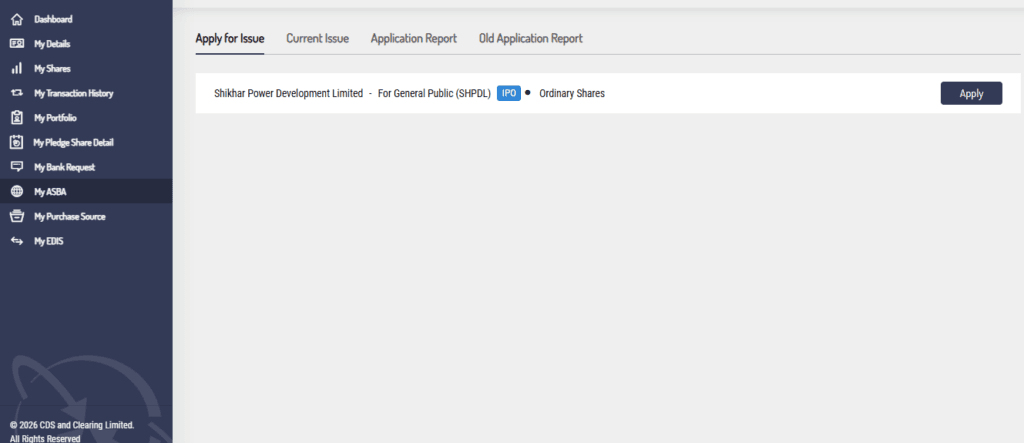Click the My Portfolio clipboard icon
The image size is (1024, 443).
point(17,118)
